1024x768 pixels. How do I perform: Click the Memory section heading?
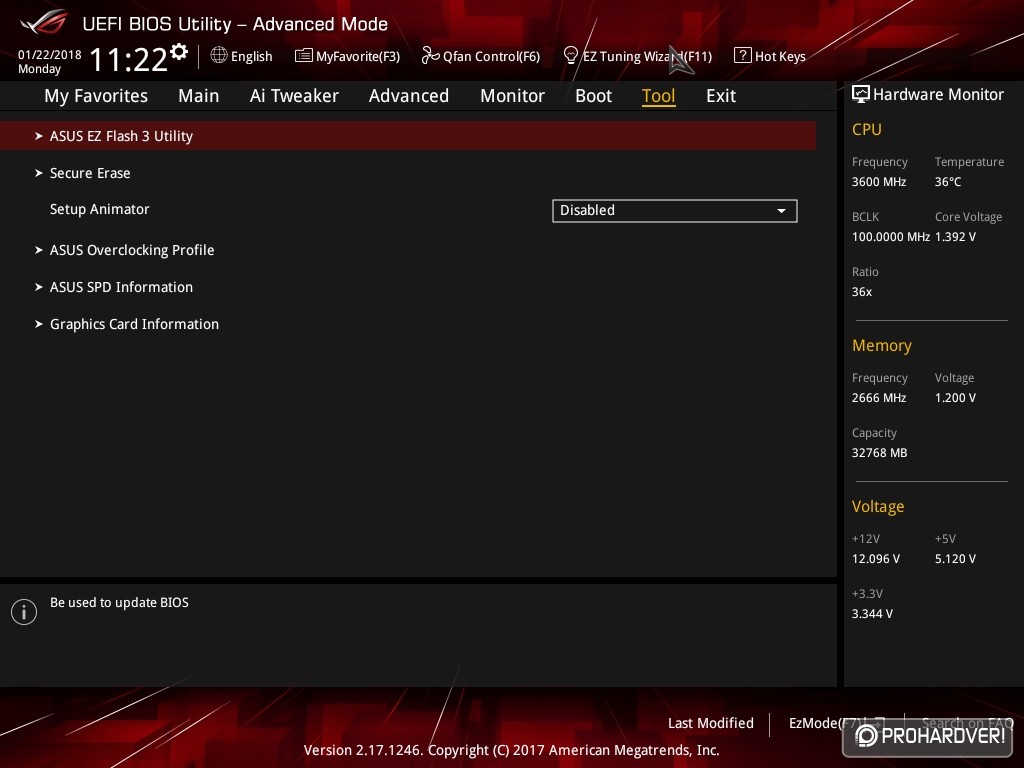coord(882,345)
